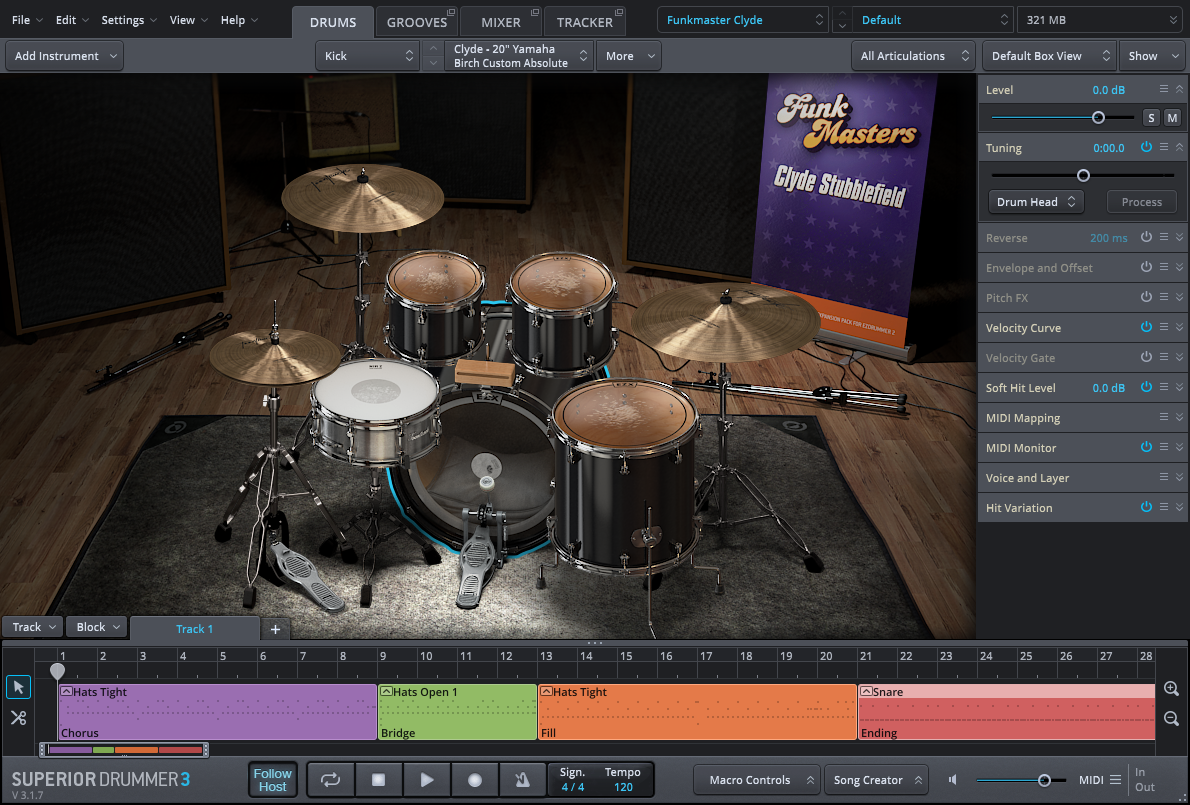Switch to the Mixer tab
1190x805 pixels.
pos(501,22)
